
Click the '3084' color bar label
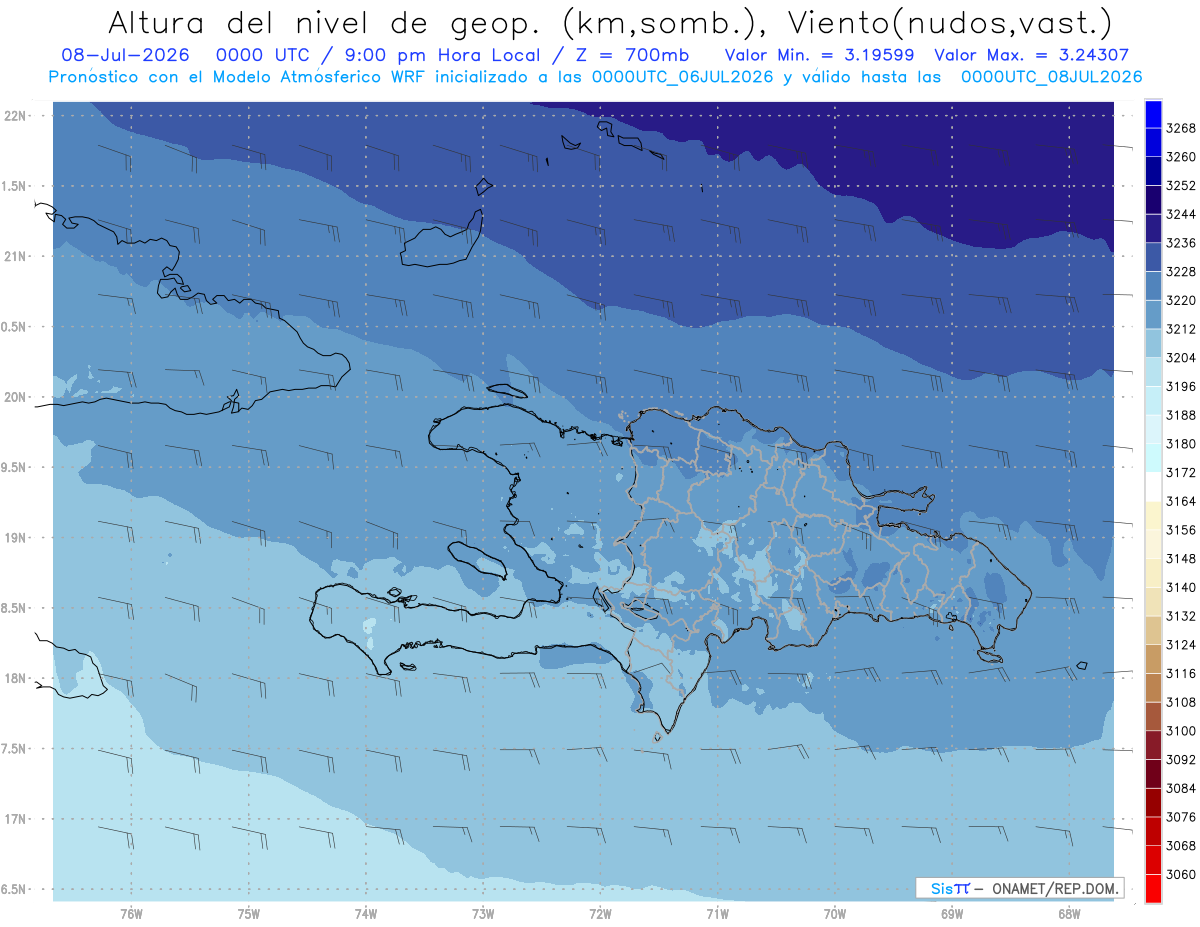(1181, 788)
